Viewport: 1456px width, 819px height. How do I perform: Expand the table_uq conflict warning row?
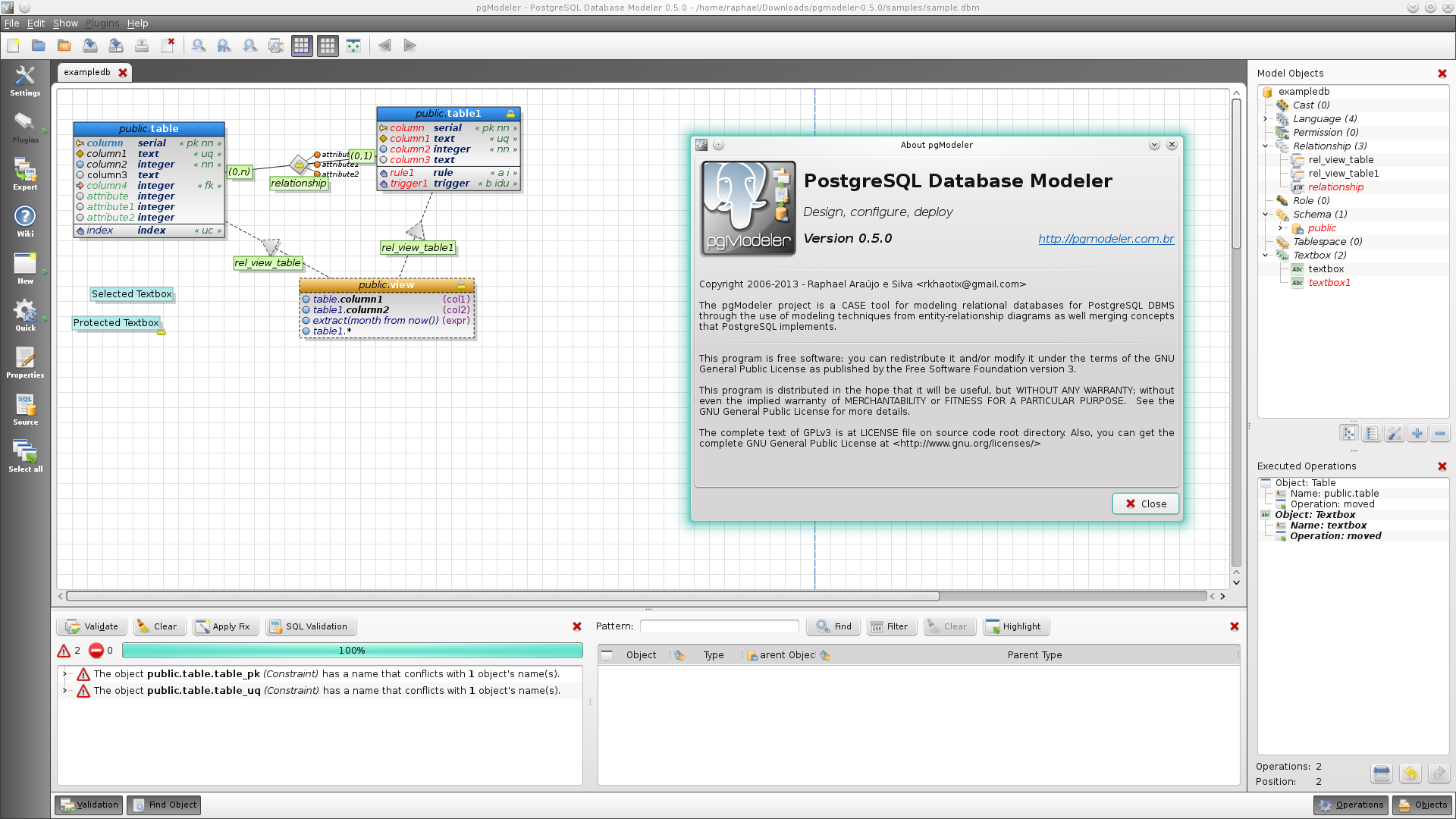pyautogui.click(x=65, y=690)
